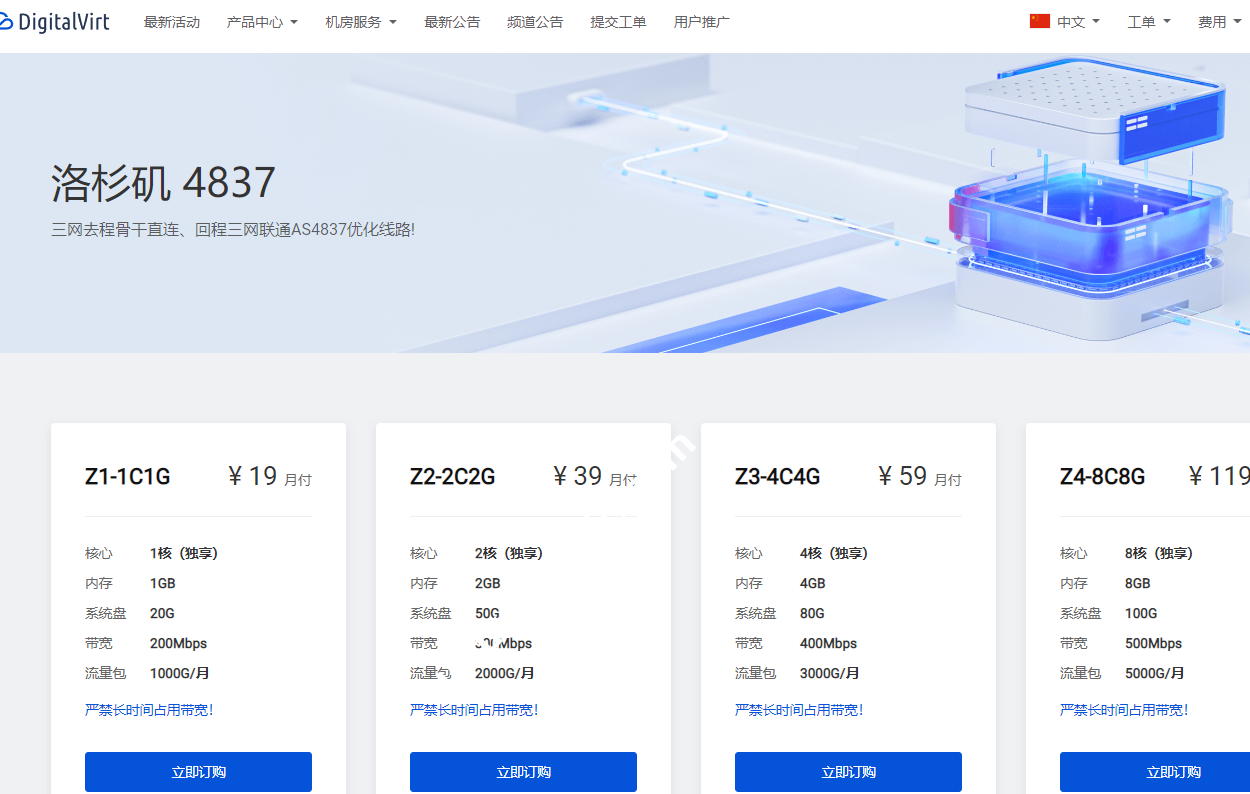The height and width of the screenshot is (794, 1250).
Task: Open the 最新活动 menu item
Action: pyautogui.click(x=172, y=20)
